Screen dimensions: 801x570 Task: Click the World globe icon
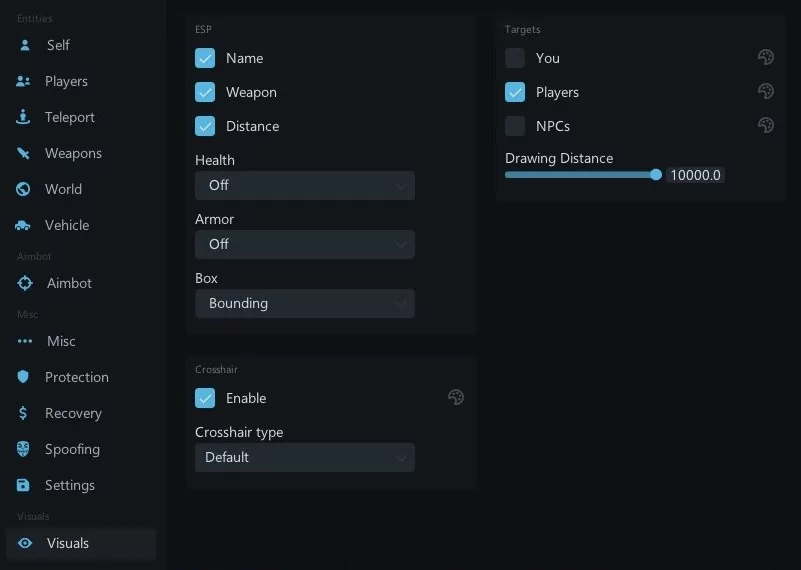pyautogui.click(x=23, y=189)
